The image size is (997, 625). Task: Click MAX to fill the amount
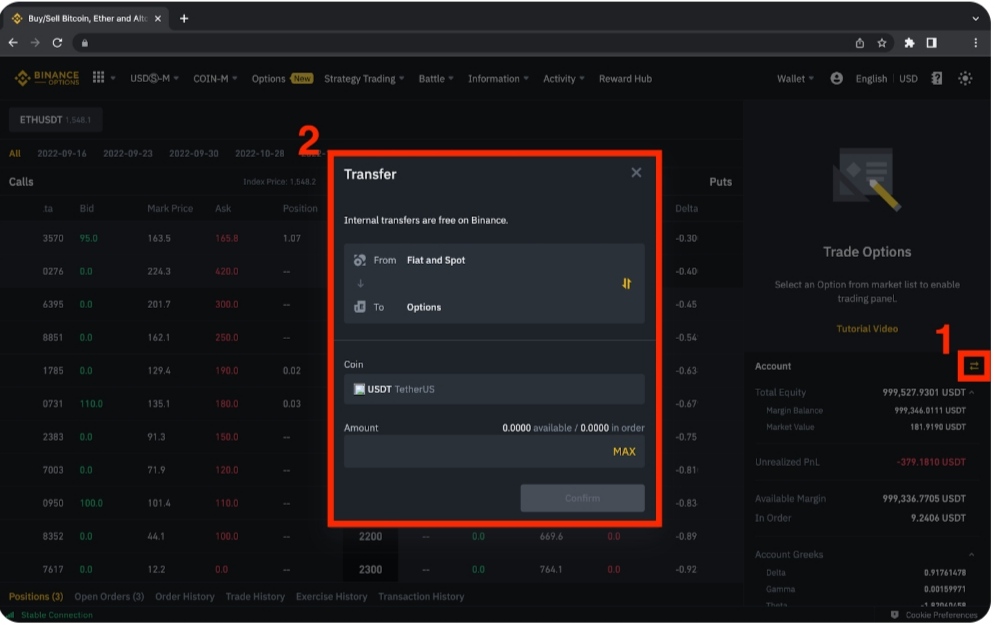point(624,452)
